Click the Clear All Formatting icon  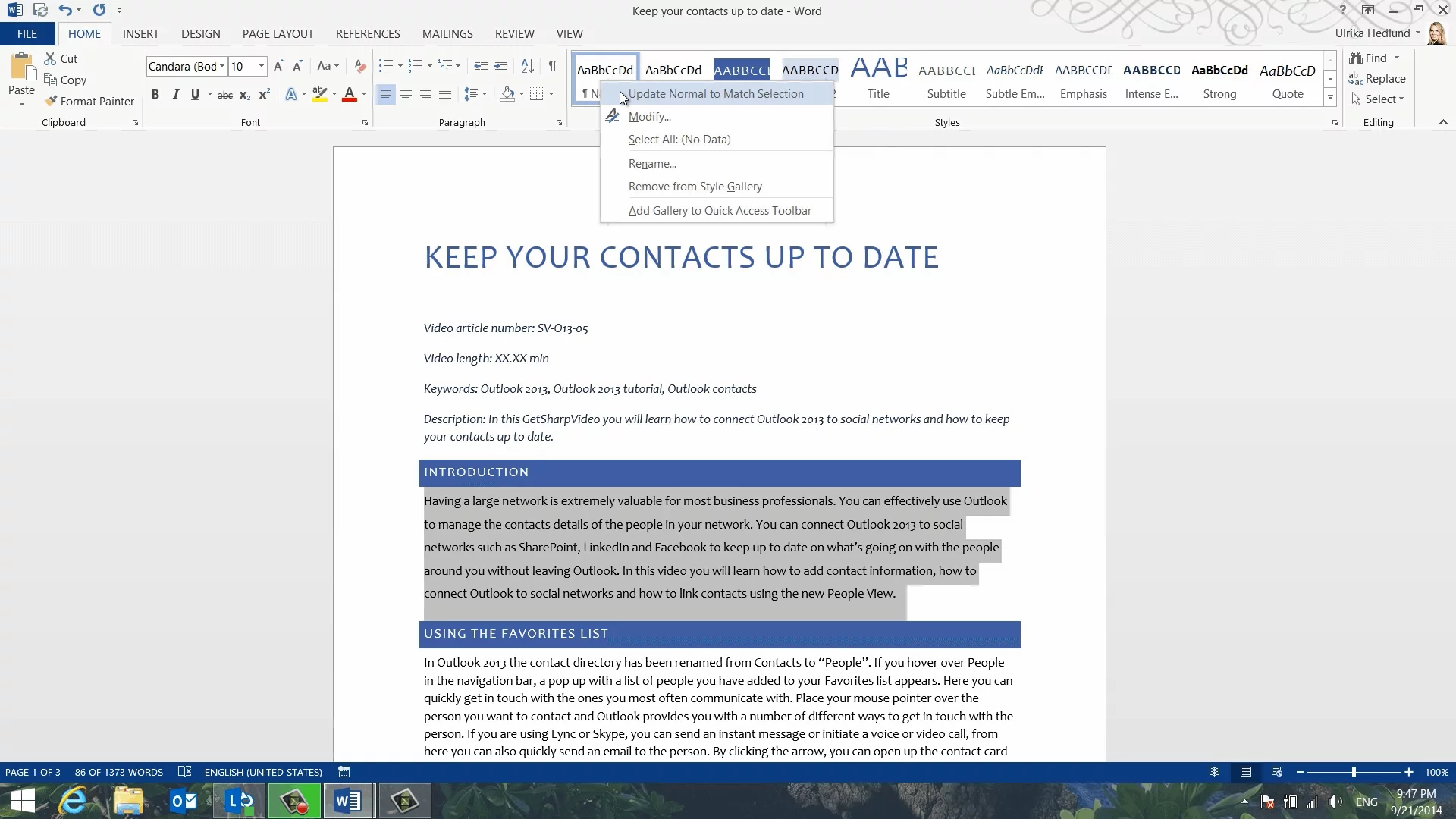pyautogui.click(x=360, y=67)
